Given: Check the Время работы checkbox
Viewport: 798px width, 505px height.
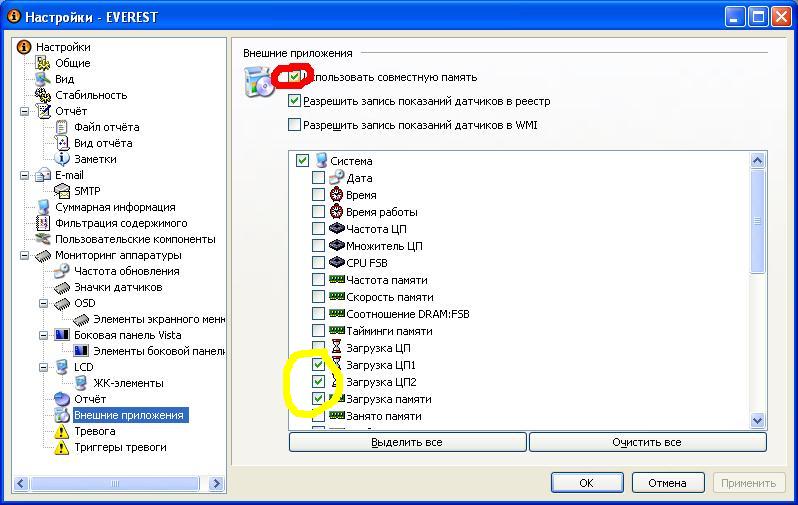Looking at the screenshot, I should click(318, 212).
